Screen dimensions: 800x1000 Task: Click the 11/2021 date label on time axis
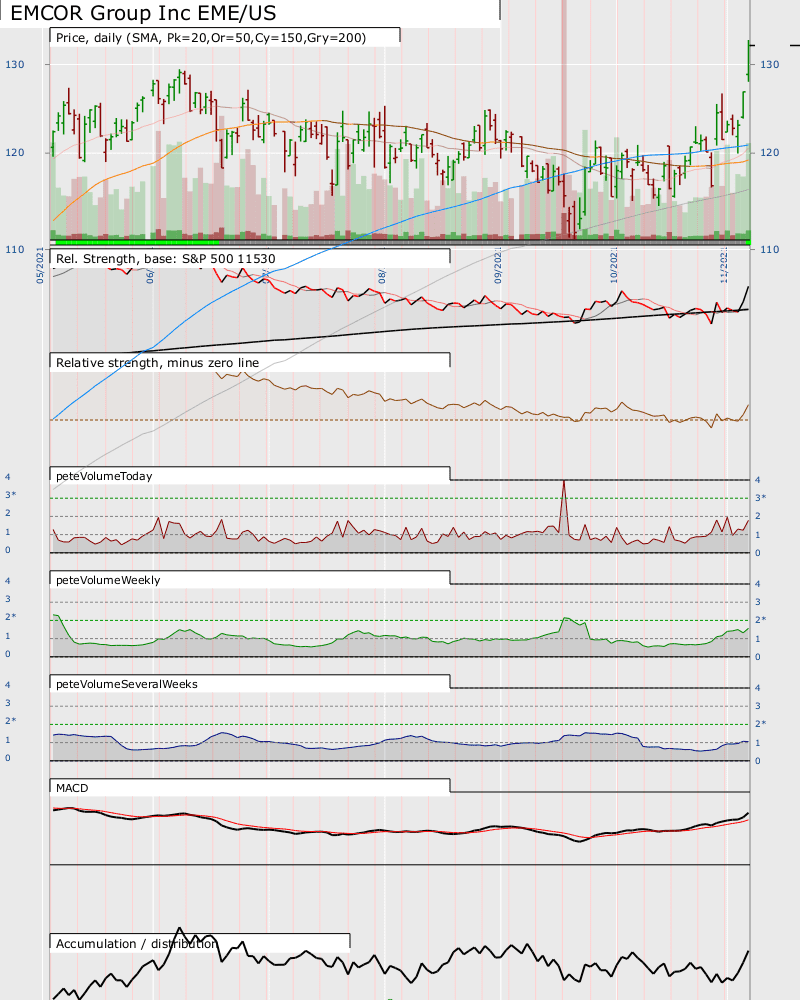point(723,265)
